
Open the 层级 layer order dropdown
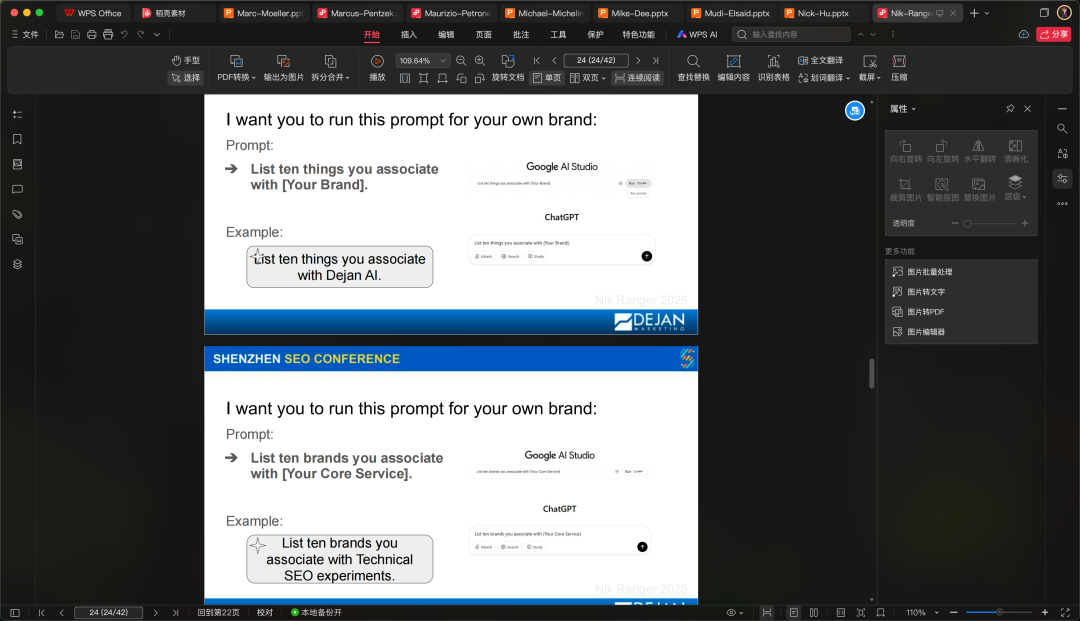pos(1015,189)
